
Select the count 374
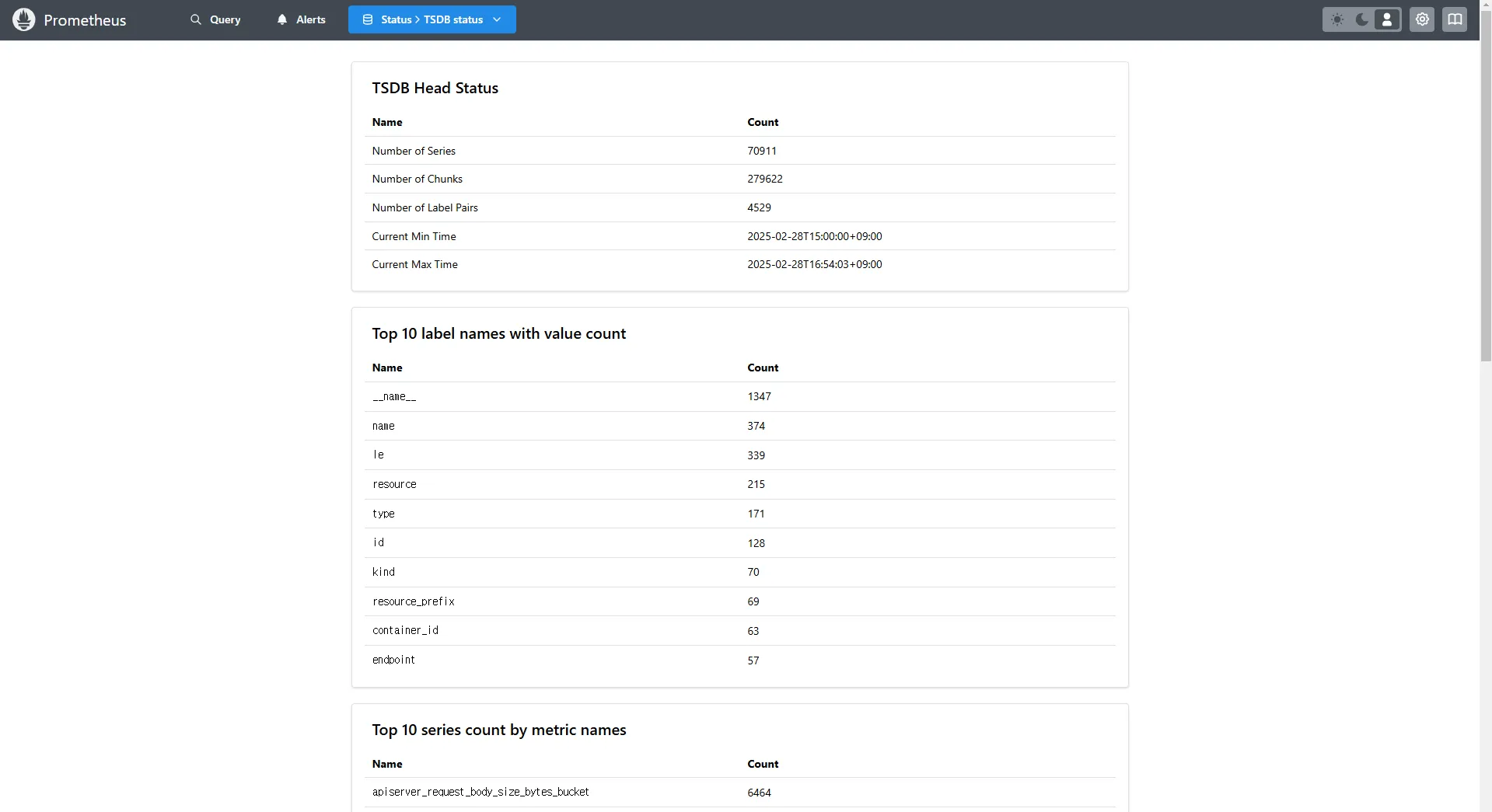point(756,426)
